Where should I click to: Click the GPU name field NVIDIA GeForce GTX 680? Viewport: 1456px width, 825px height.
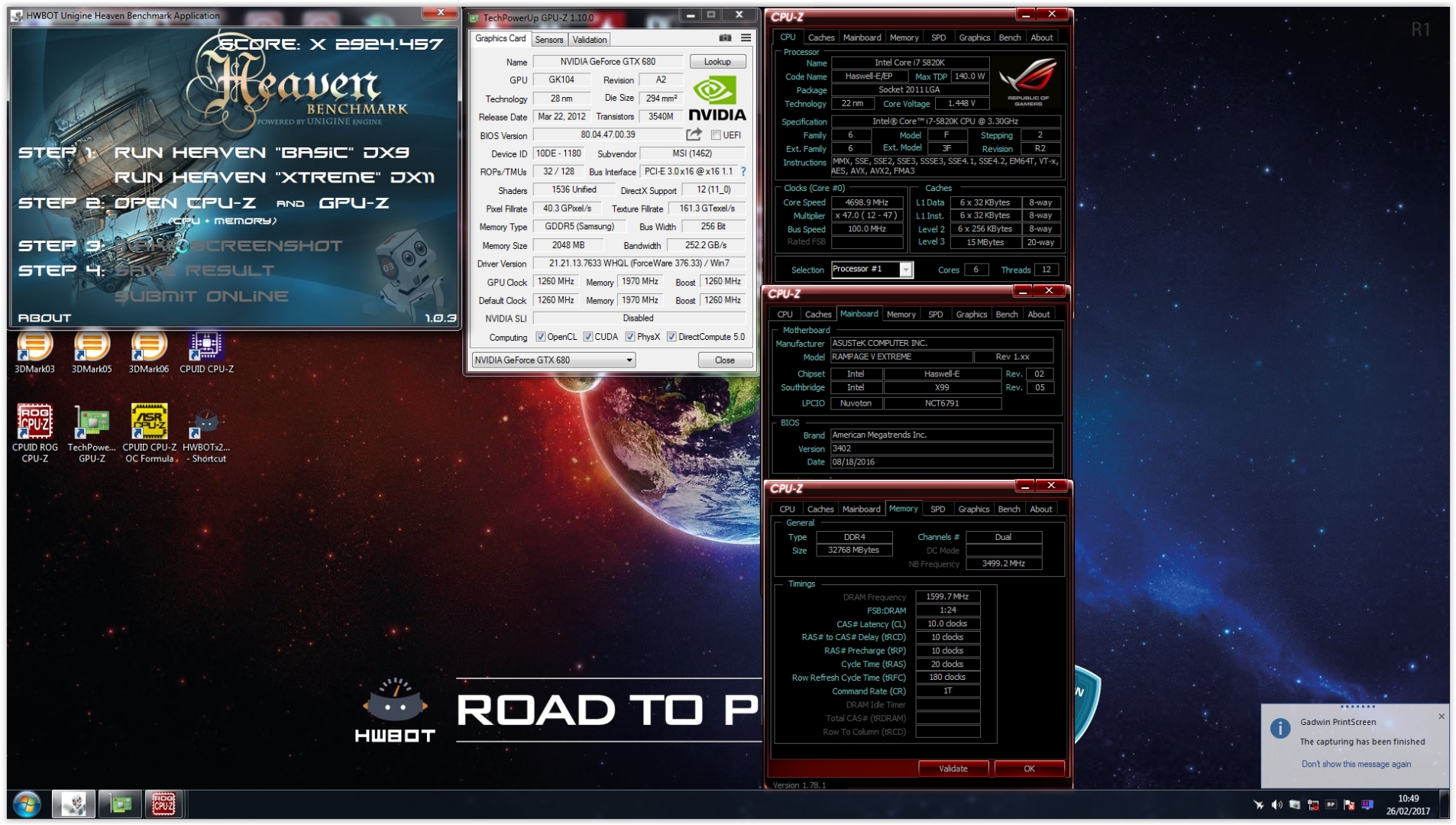(607, 62)
